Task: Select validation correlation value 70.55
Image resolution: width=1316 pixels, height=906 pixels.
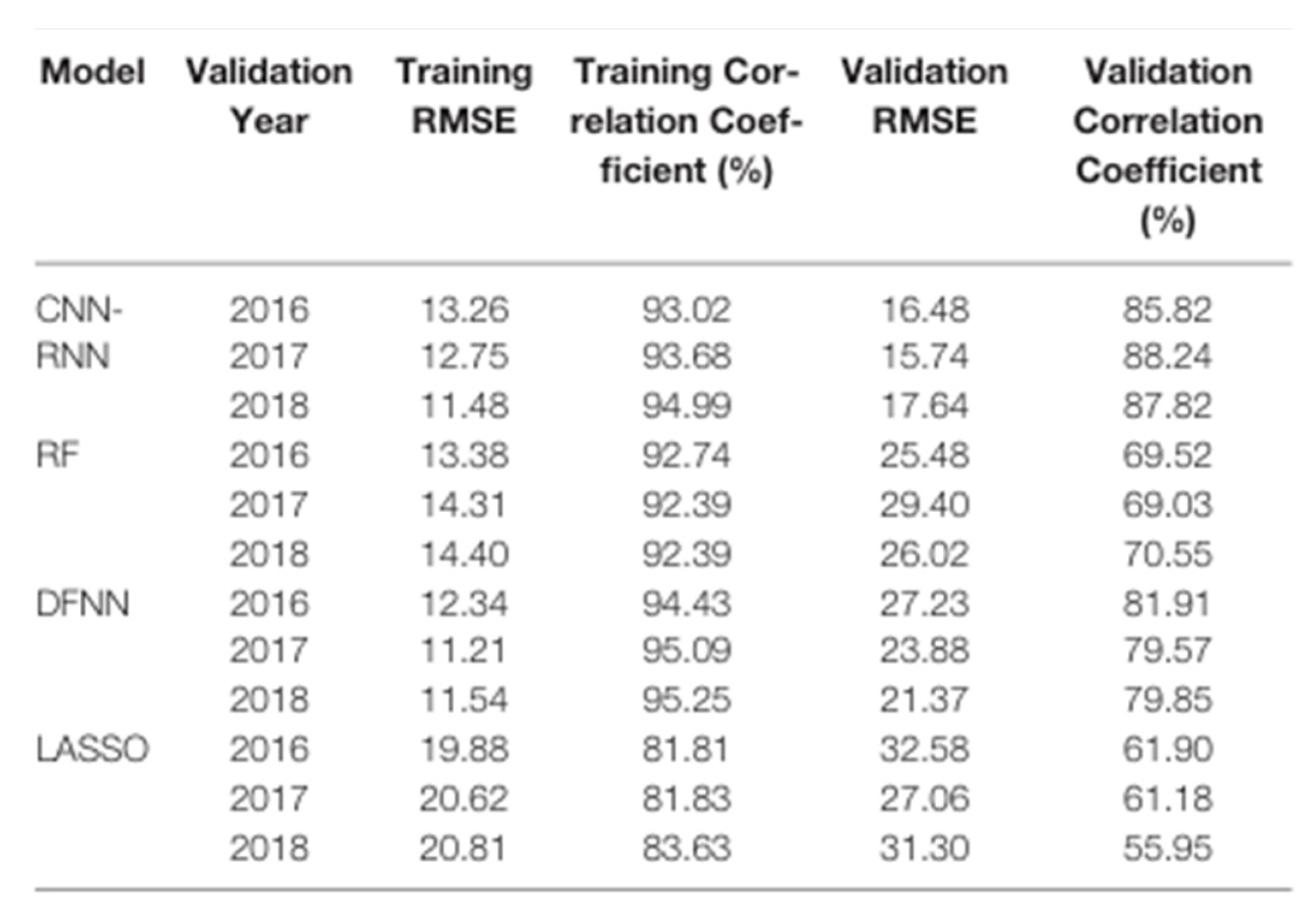Action: point(1168,554)
